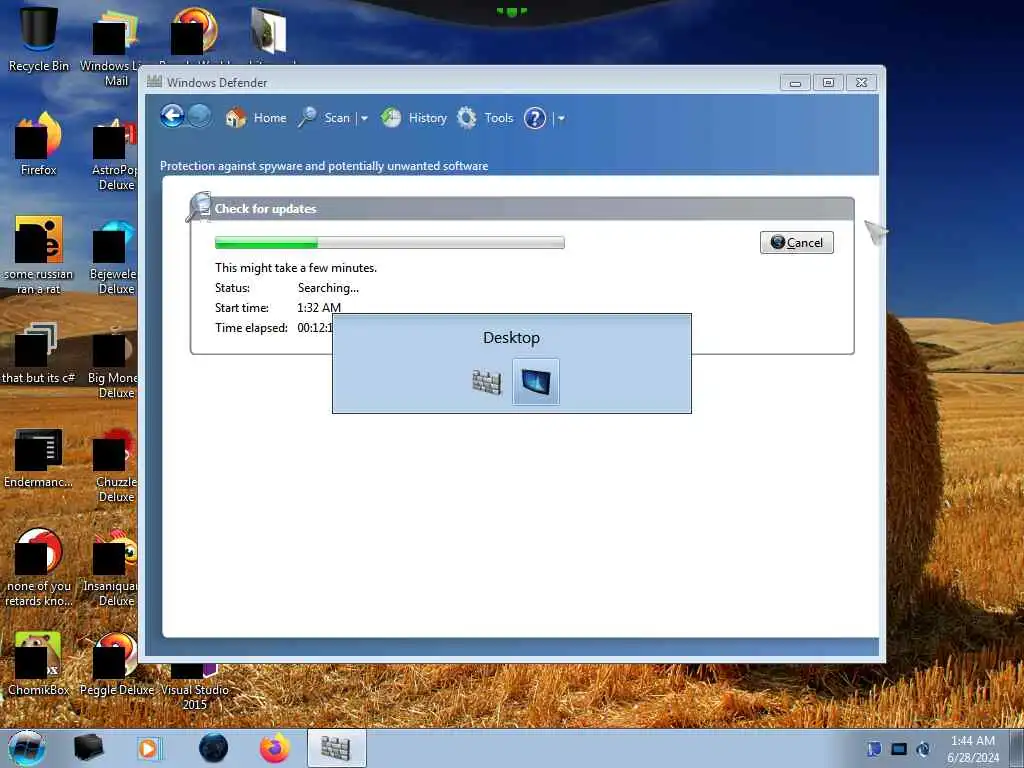Open the Home page in Windows Defender
The width and height of the screenshot is (1024, 768).
[x=256, y=118]
